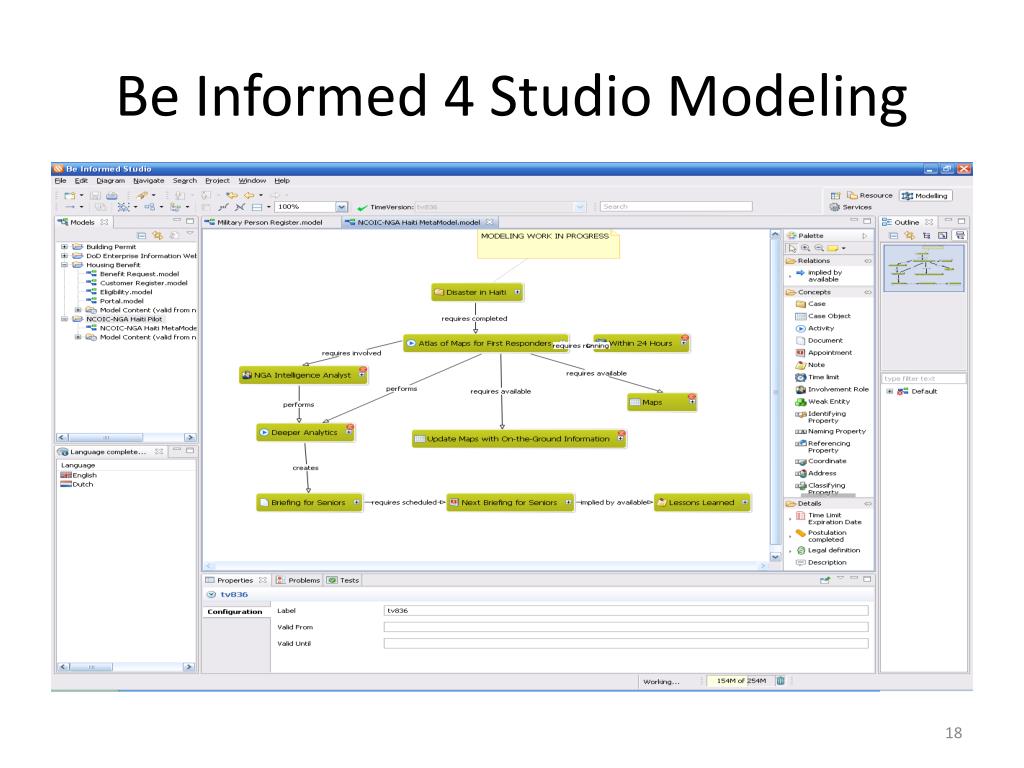The width and height of the screenshot is (1024, 768).
Task: Run garbage collector trash icon
Action: tap(780, 680)
